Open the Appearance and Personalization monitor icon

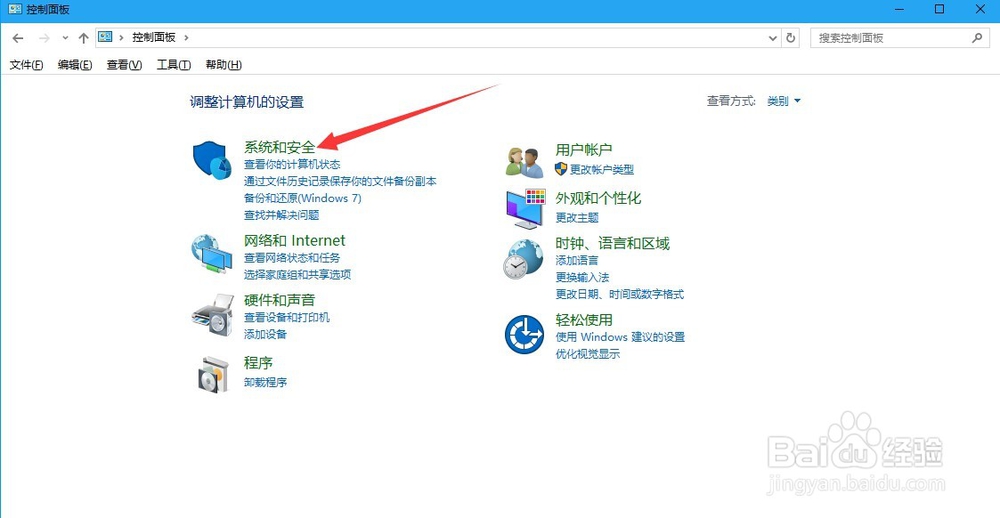click(x=525, y=209)
